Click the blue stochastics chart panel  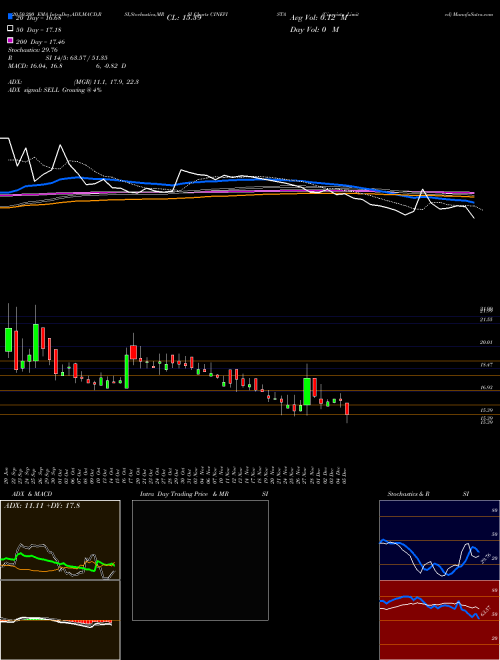click(x=439, y=540)
